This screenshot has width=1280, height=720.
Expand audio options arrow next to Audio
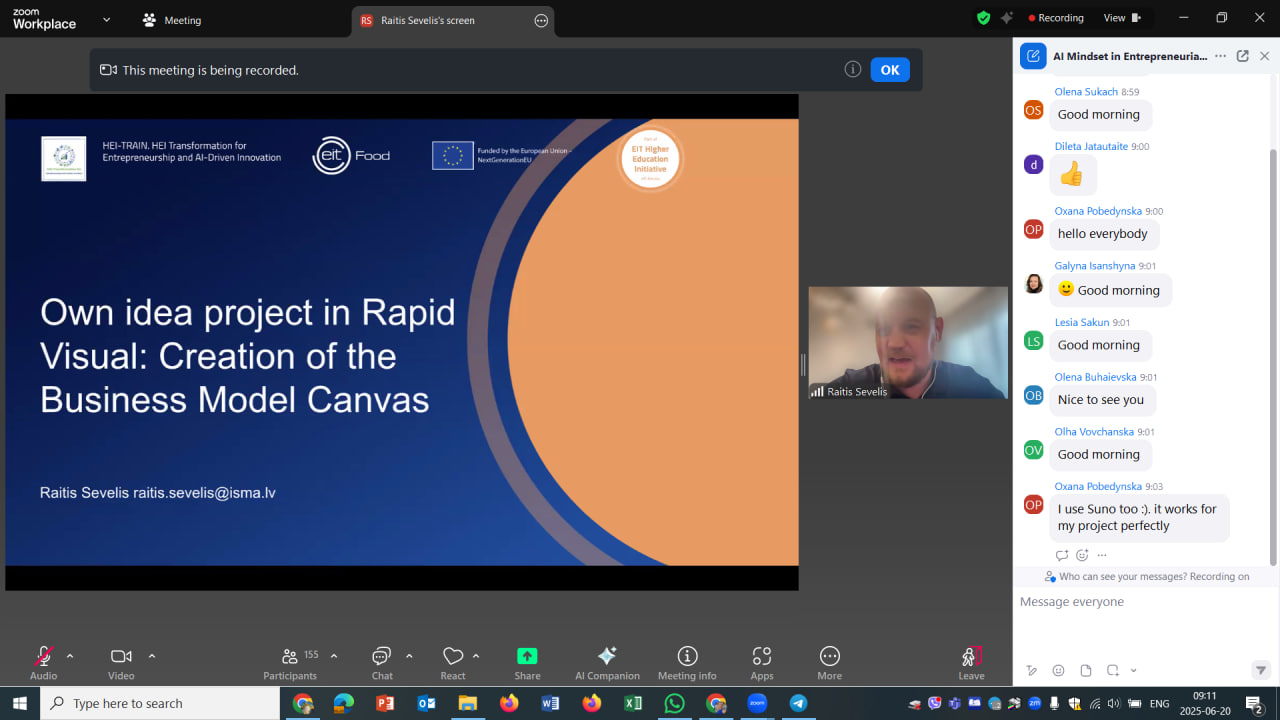click(x=70, y=656)
